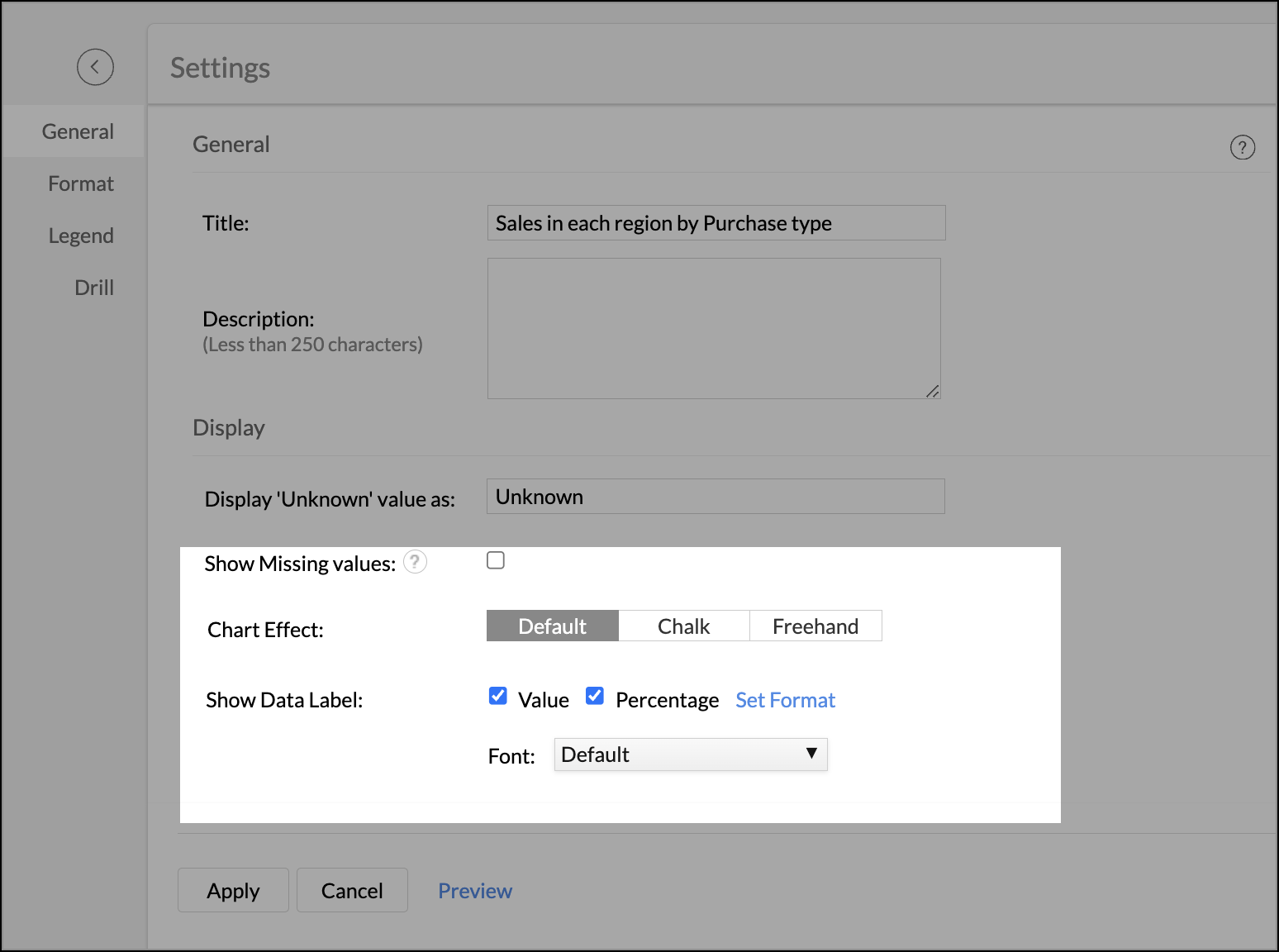
Task: Go to the Drill settings section
Action: pyautogui.click(x=93, y=287)
